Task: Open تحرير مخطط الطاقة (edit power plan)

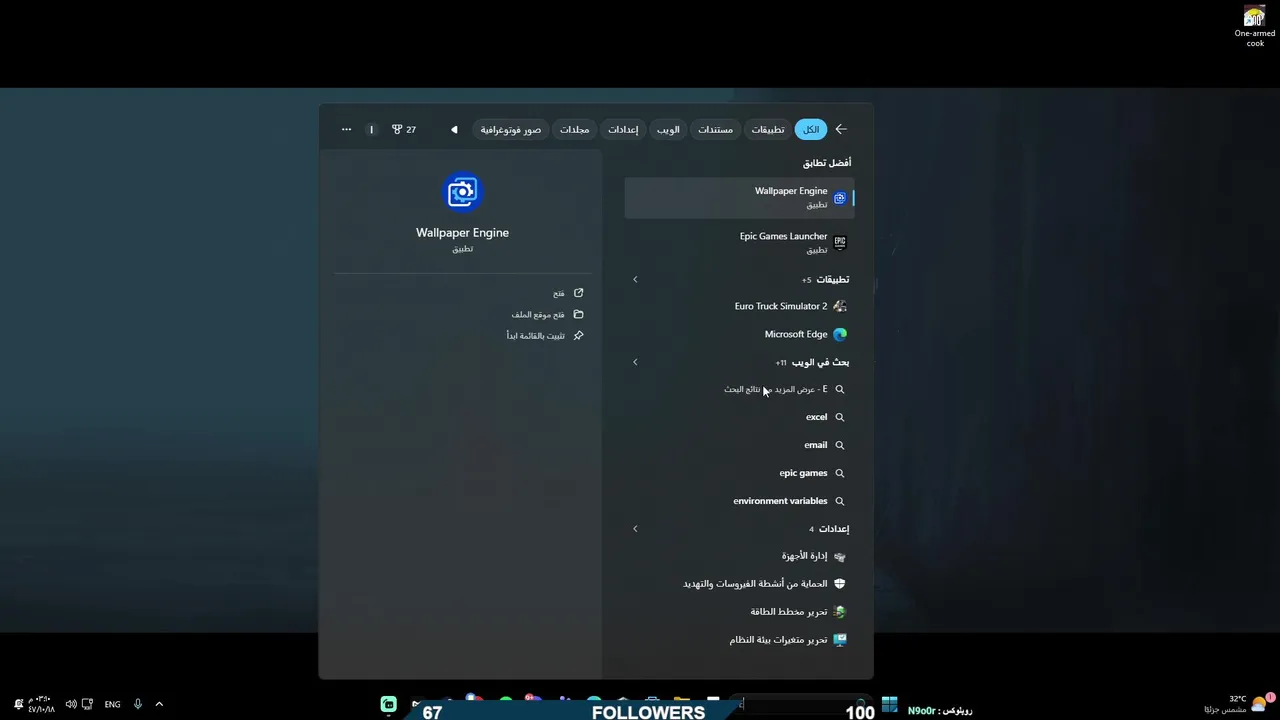Action: pyautogui.click(x=740, y=612)
